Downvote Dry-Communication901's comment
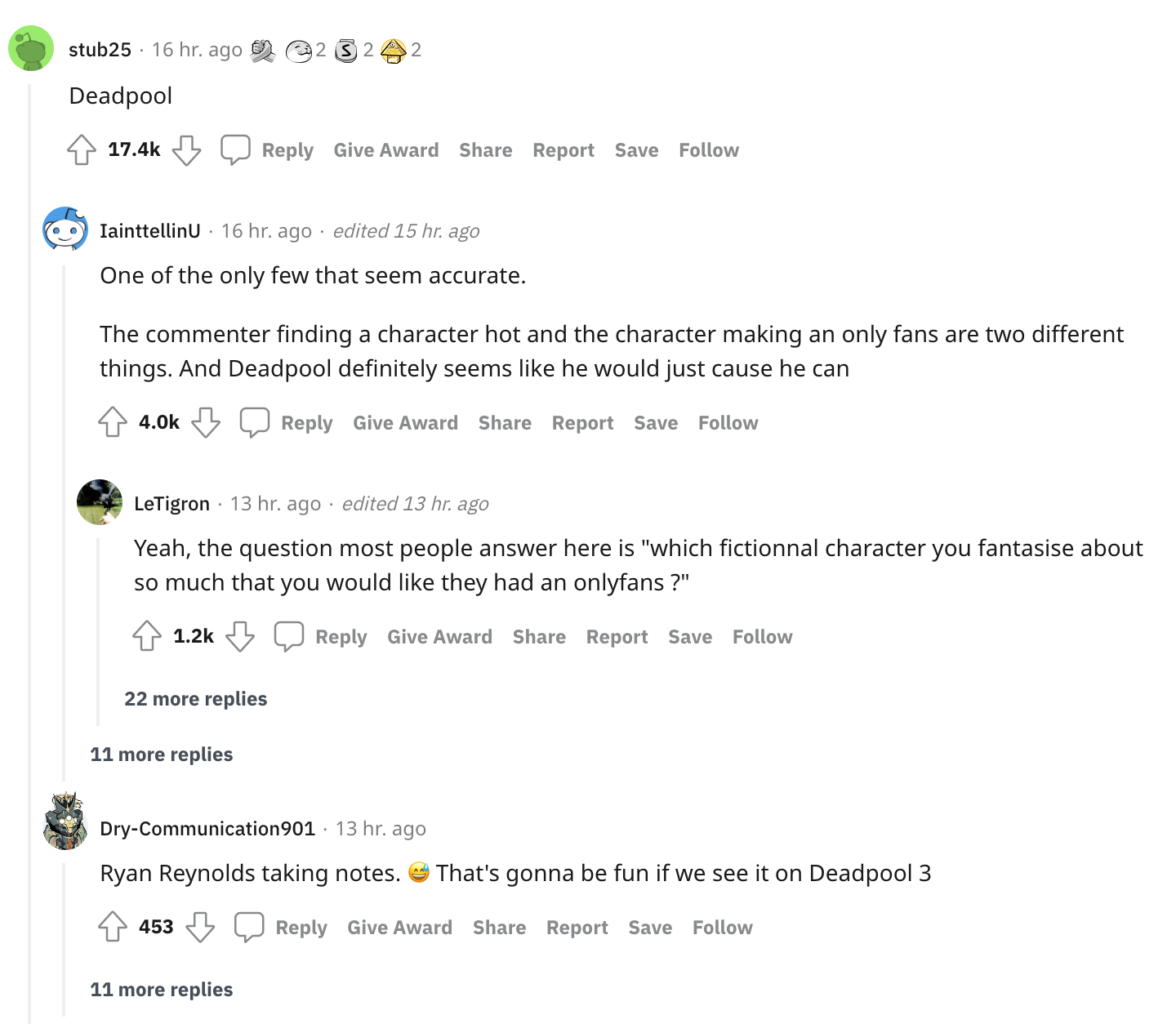The width and height of the screenshot is (1176, 1024). [200, 928]
